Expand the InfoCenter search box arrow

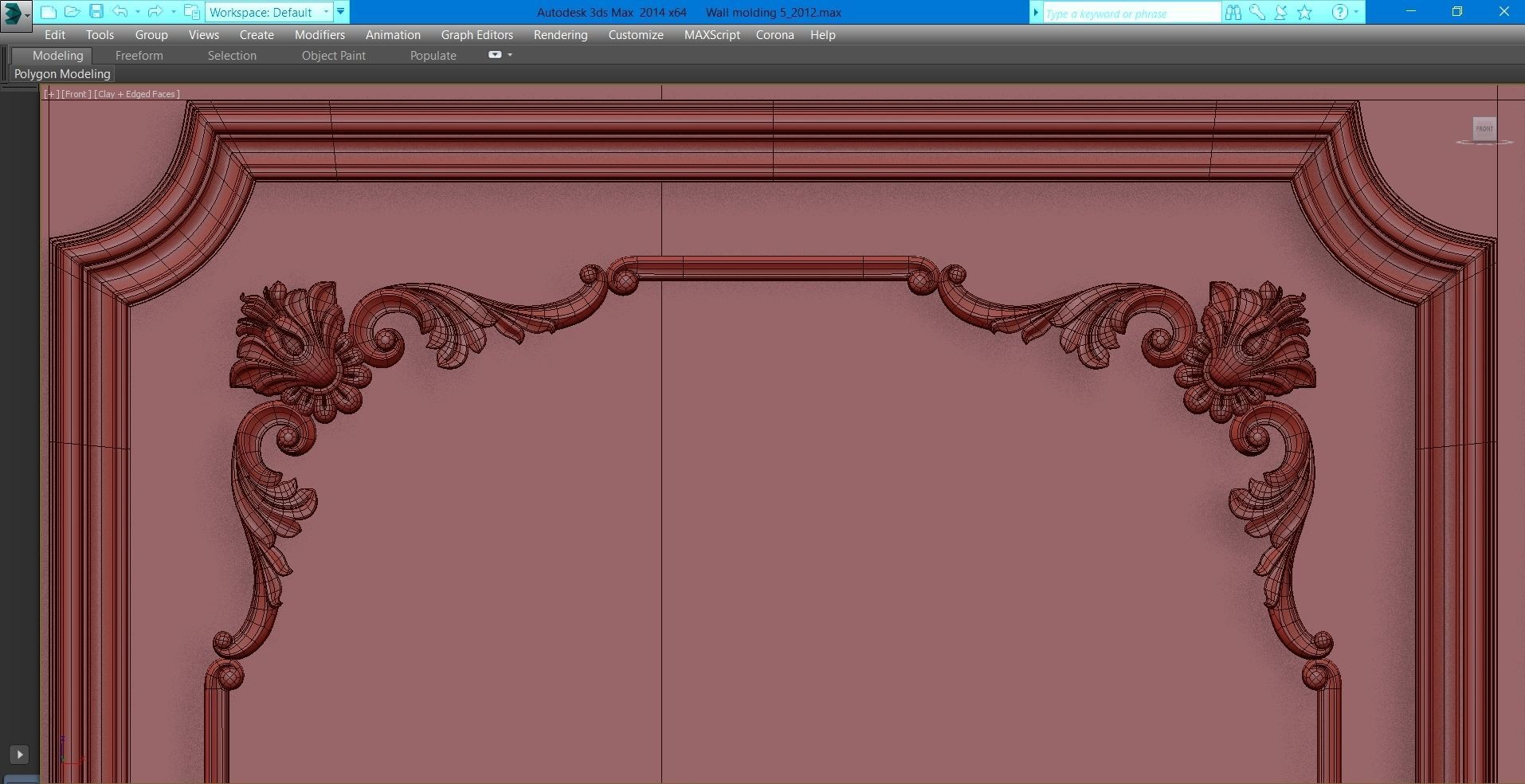click(1036, 13)
